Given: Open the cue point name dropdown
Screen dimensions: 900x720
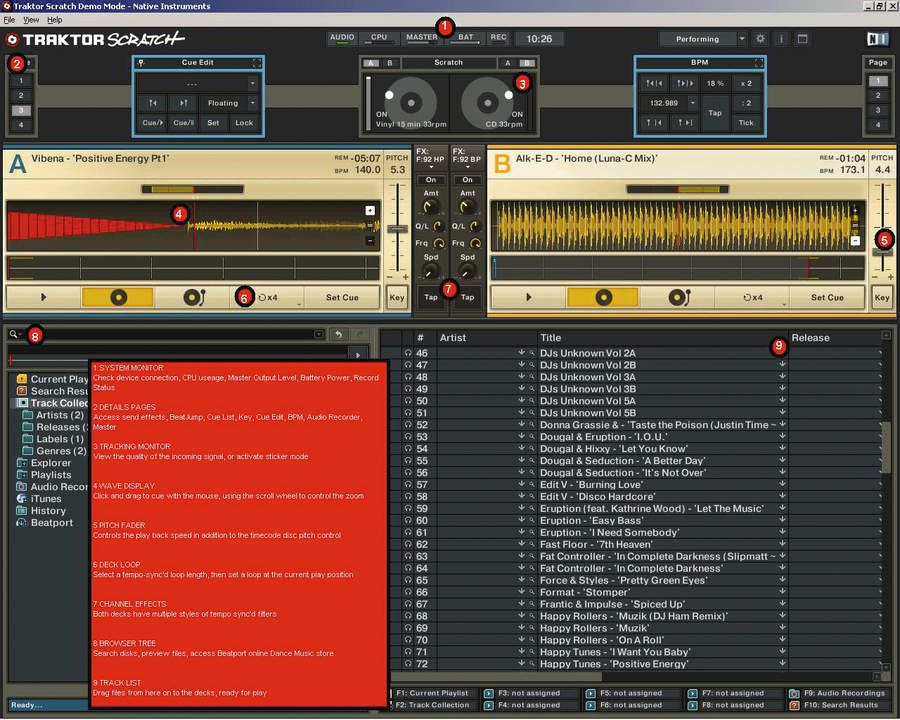Looking at the screenshot, I should point(253,84).
